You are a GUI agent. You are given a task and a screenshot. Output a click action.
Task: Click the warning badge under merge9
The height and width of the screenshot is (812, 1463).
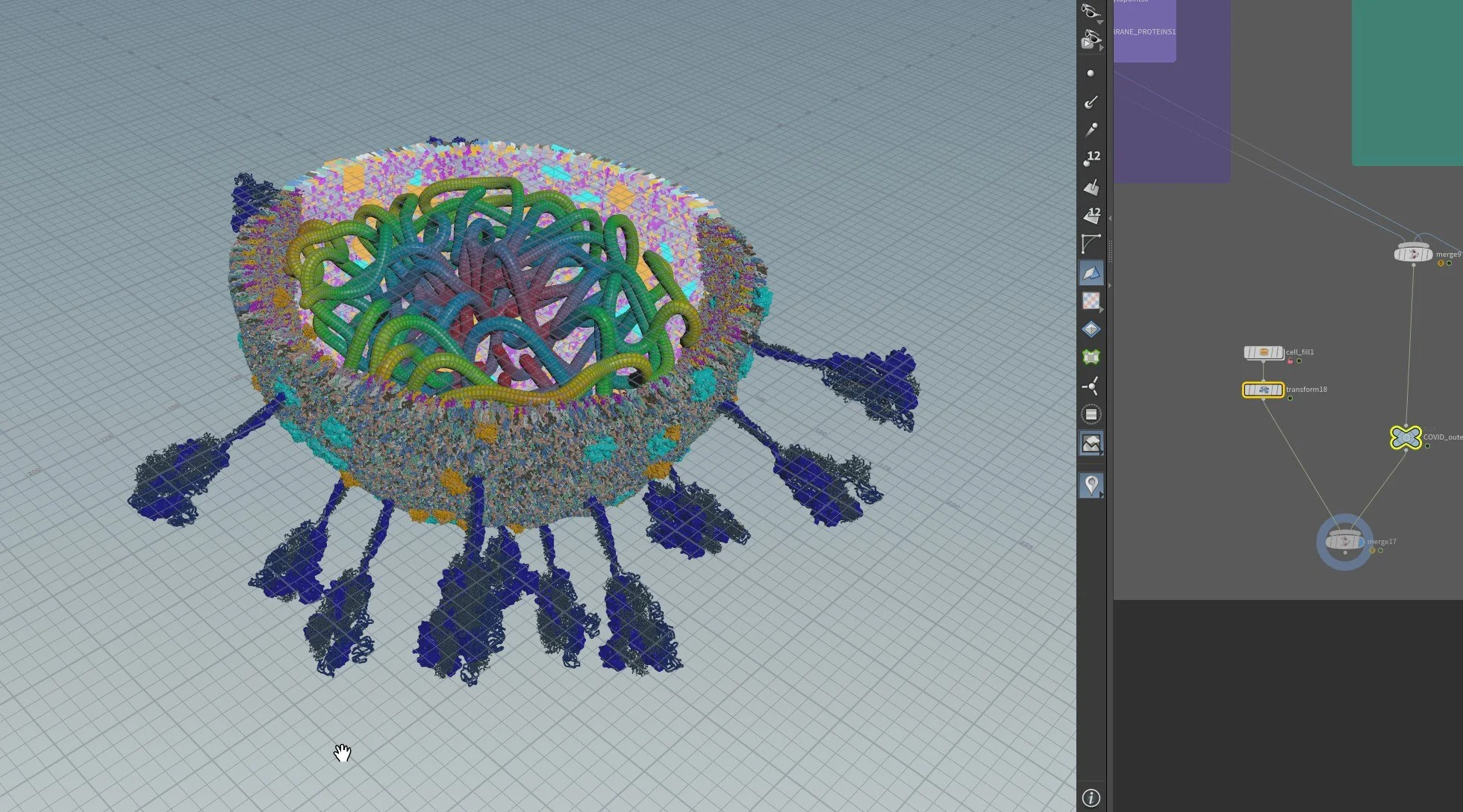click(x=1441, y=263)
